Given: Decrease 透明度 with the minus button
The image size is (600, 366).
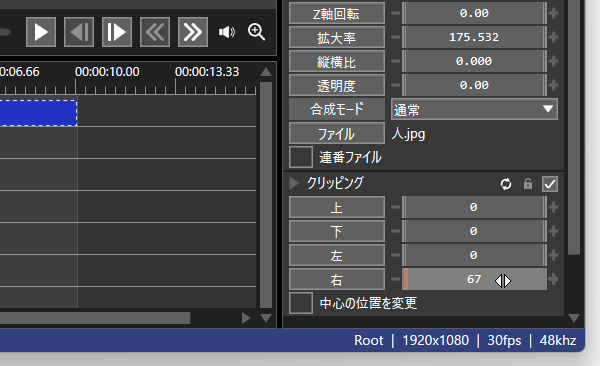Looking at the screenshot, I should tap(396, 85).
